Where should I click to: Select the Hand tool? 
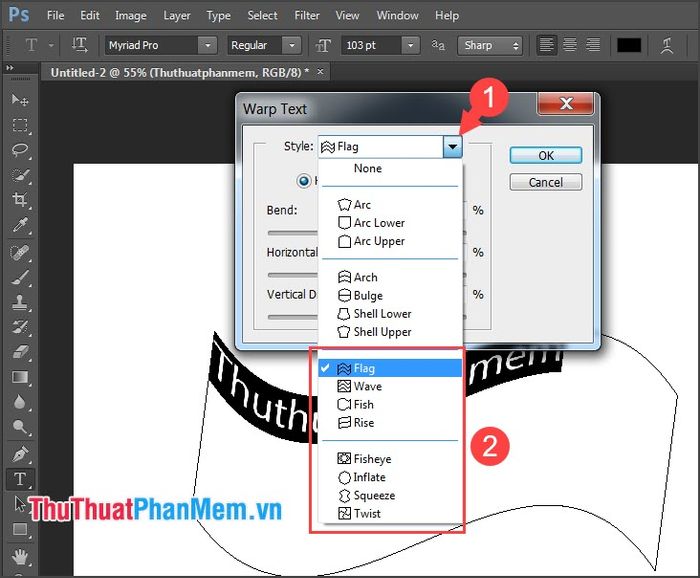click(x=20, y=555)
